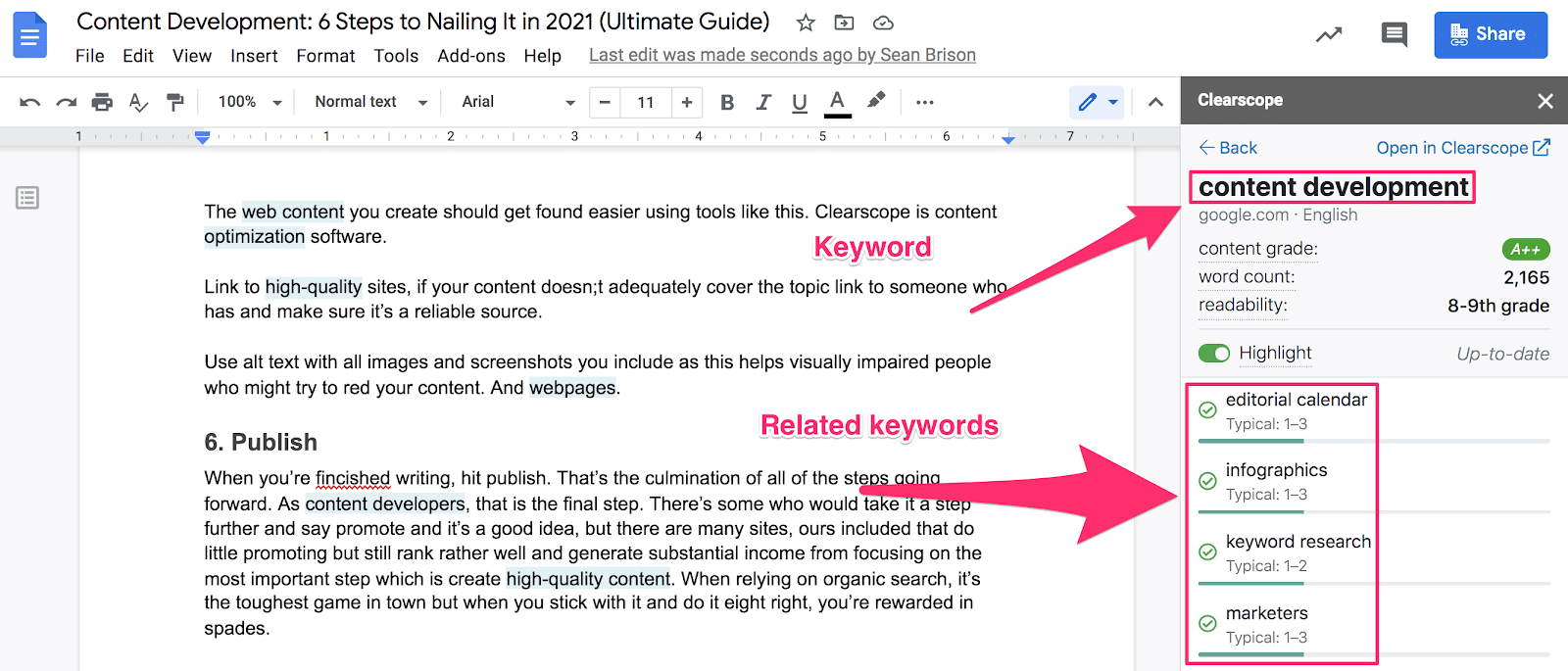1568x671 pixels.
Task: Click the Share button
Action: tap(1491, 35)
